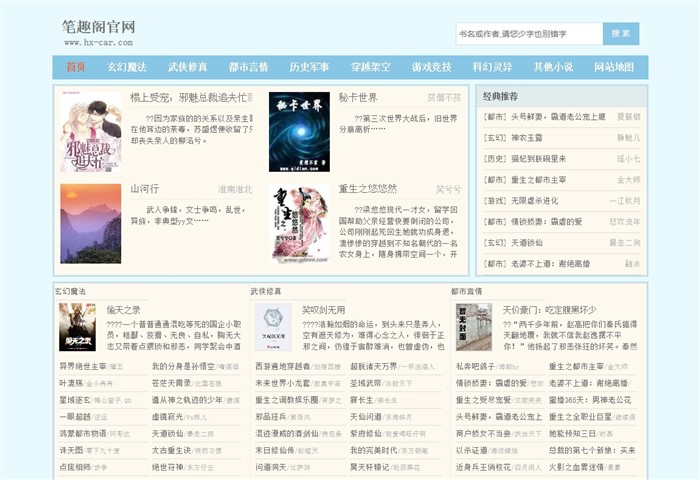The image size is (700, 480).
Task: Open the 科幻灵异 nav tab
Action: coord(492,67)
